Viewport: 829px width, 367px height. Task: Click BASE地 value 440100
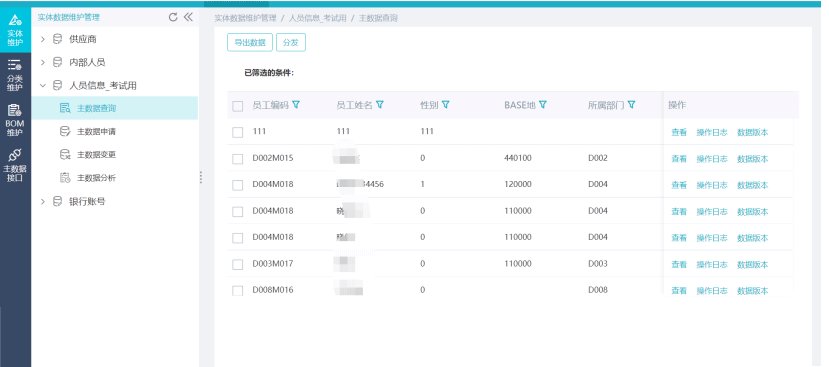(x=518, y=158)
